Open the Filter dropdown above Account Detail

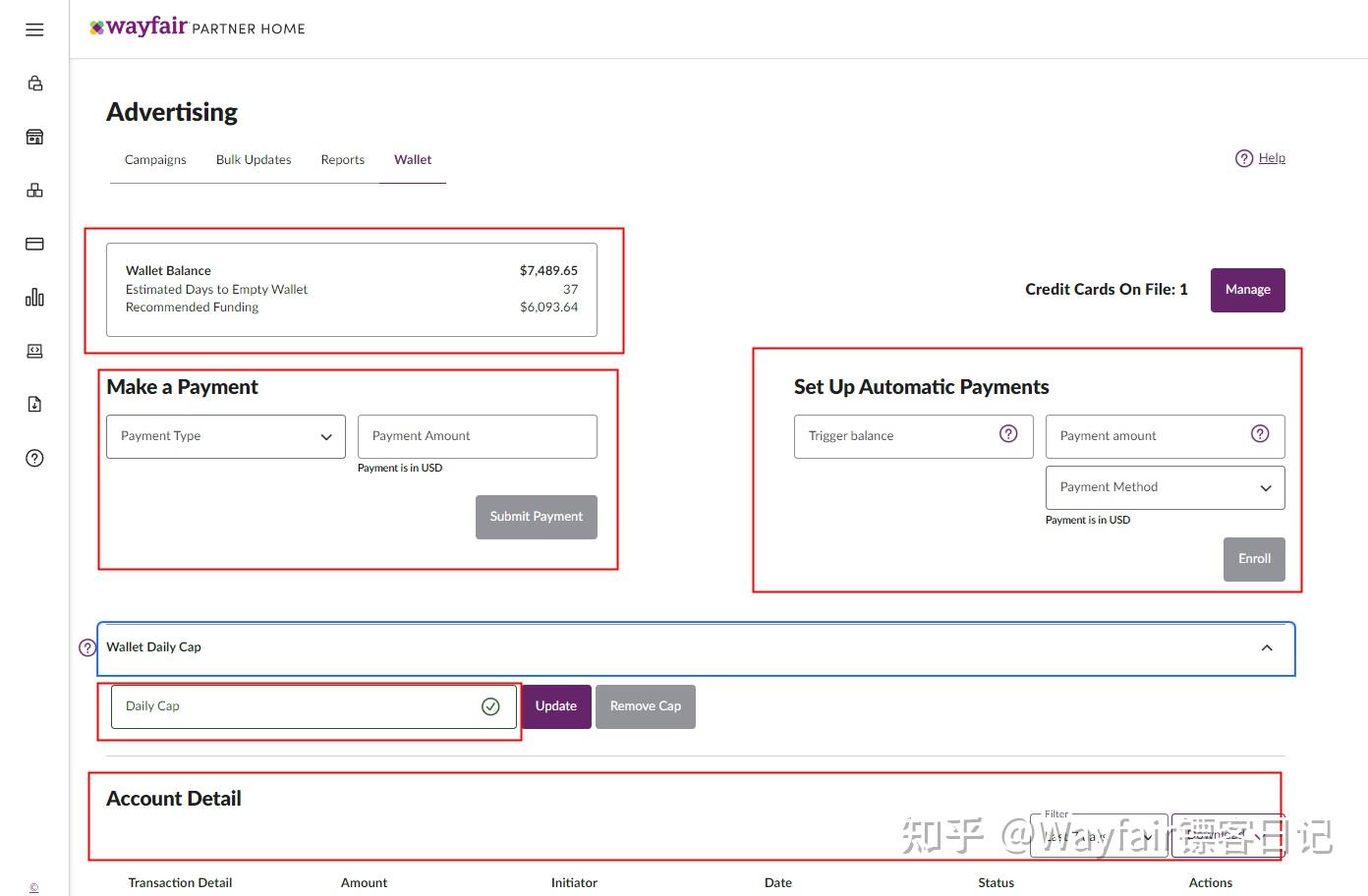pyautogui.click(x=1098, y=834)
